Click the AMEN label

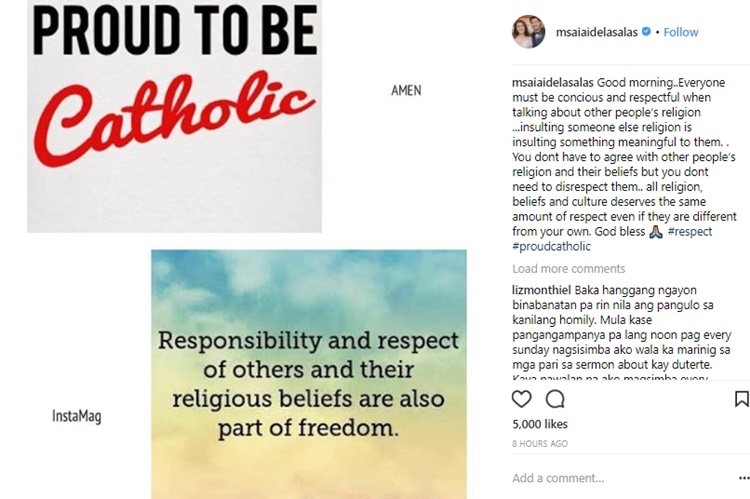click(x=406, y=90)
